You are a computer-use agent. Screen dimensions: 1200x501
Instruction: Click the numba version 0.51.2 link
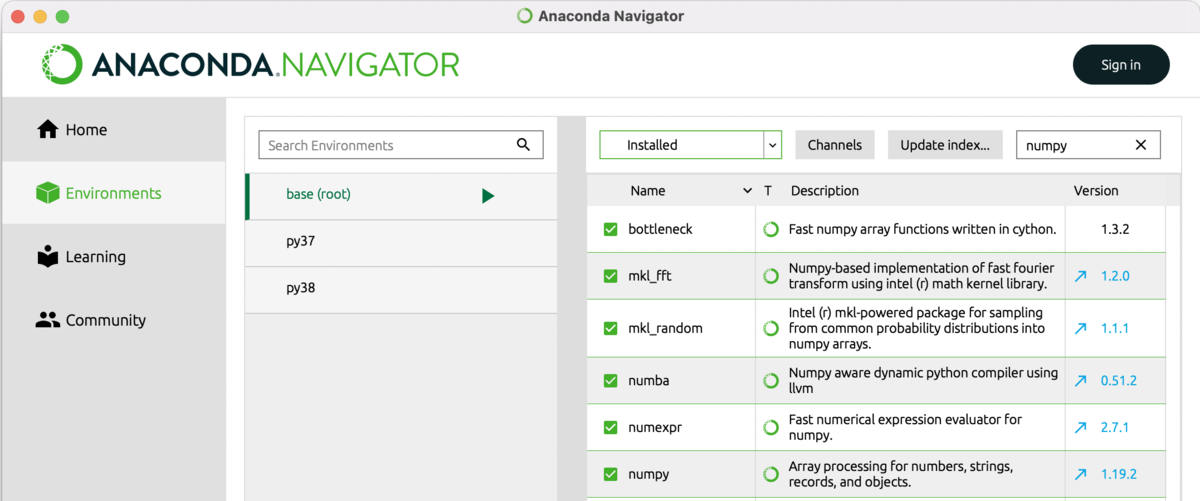pos(1118,381)
